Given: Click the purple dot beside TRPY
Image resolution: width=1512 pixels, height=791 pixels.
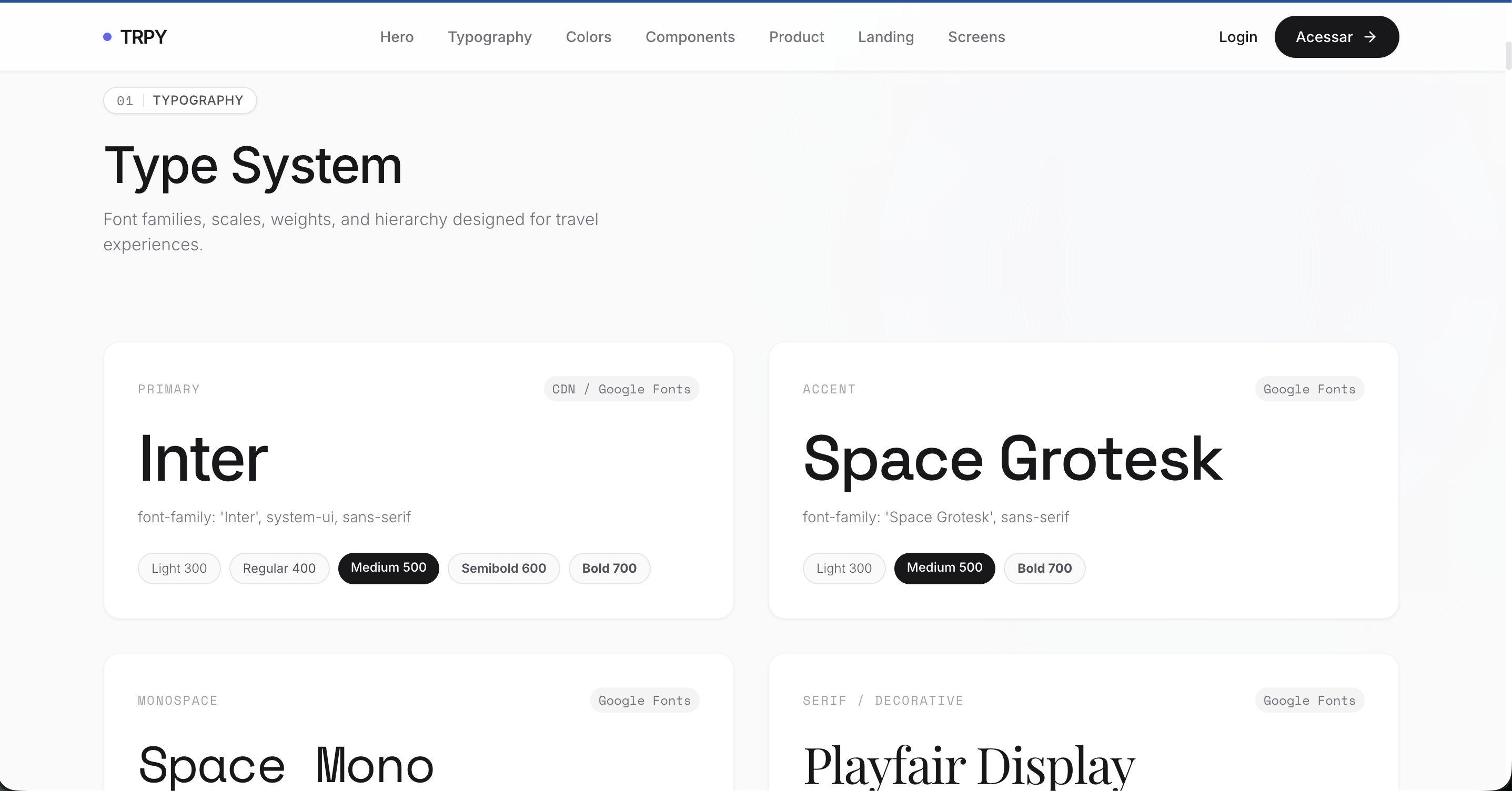Looking at the screenshot, I should [x=107, y=37].
